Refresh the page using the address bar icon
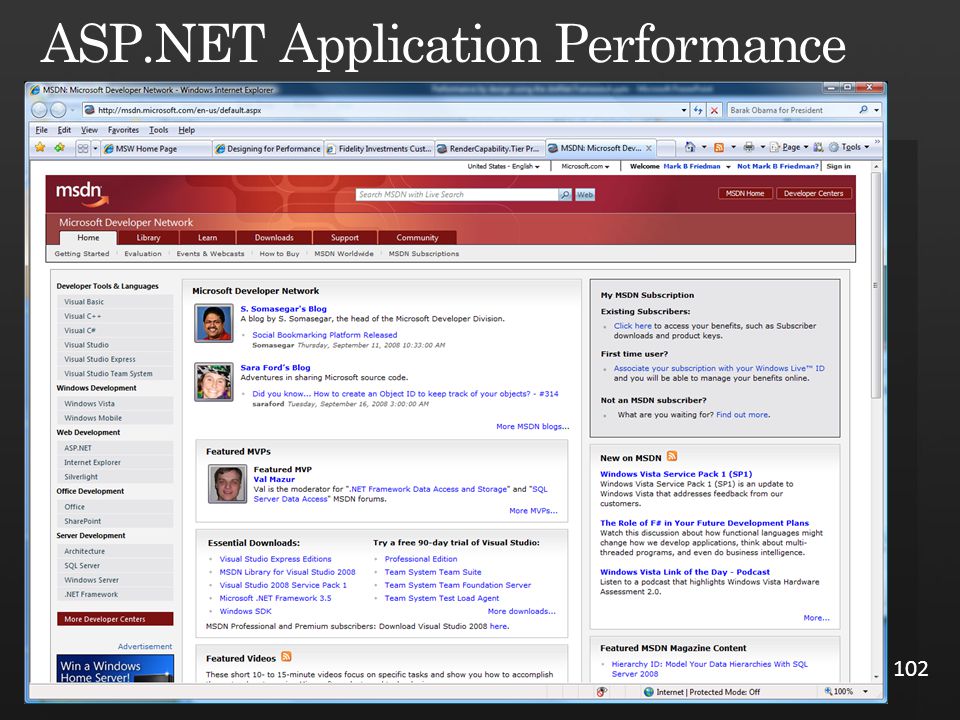960x720 pixels. click(699, 110)
